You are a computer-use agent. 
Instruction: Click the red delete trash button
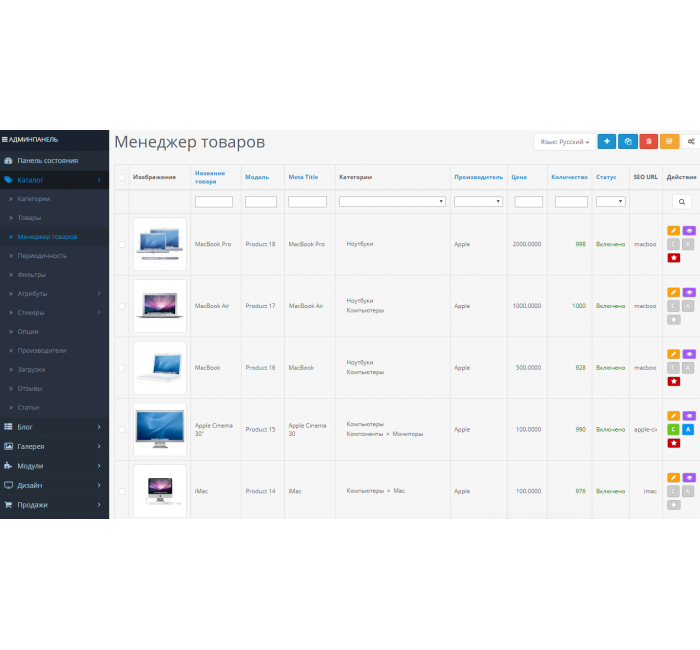649,142
